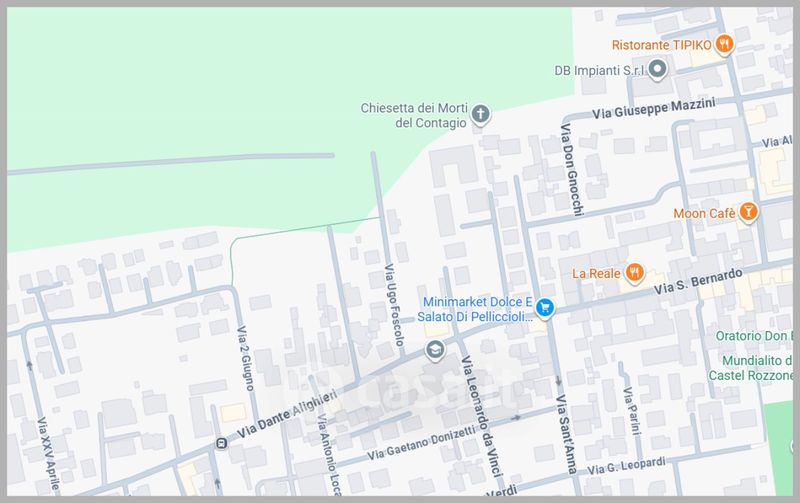Viewport: 800px width, 503px height.
Task: Open the Ristorante TIPIKO place label
Action: click(662, 44)
